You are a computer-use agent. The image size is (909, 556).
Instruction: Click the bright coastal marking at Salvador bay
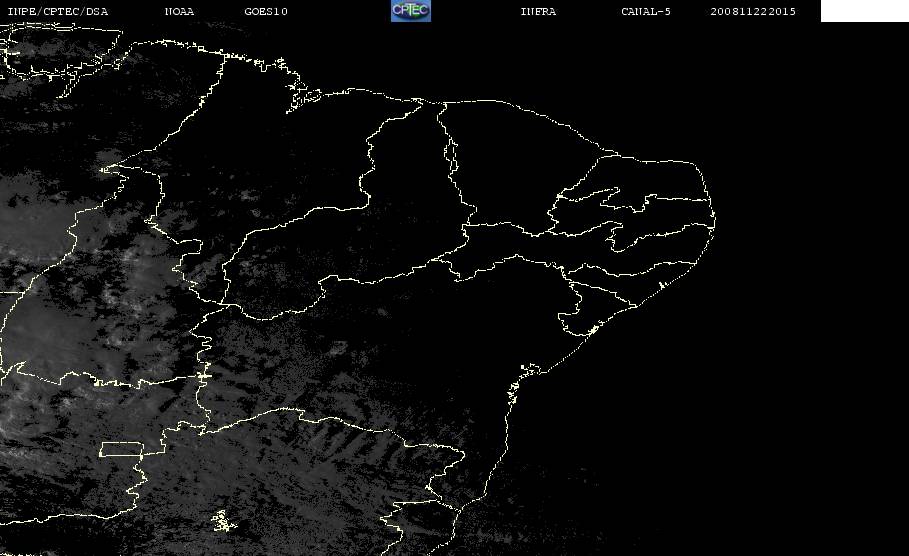click(x=530, y=369)
